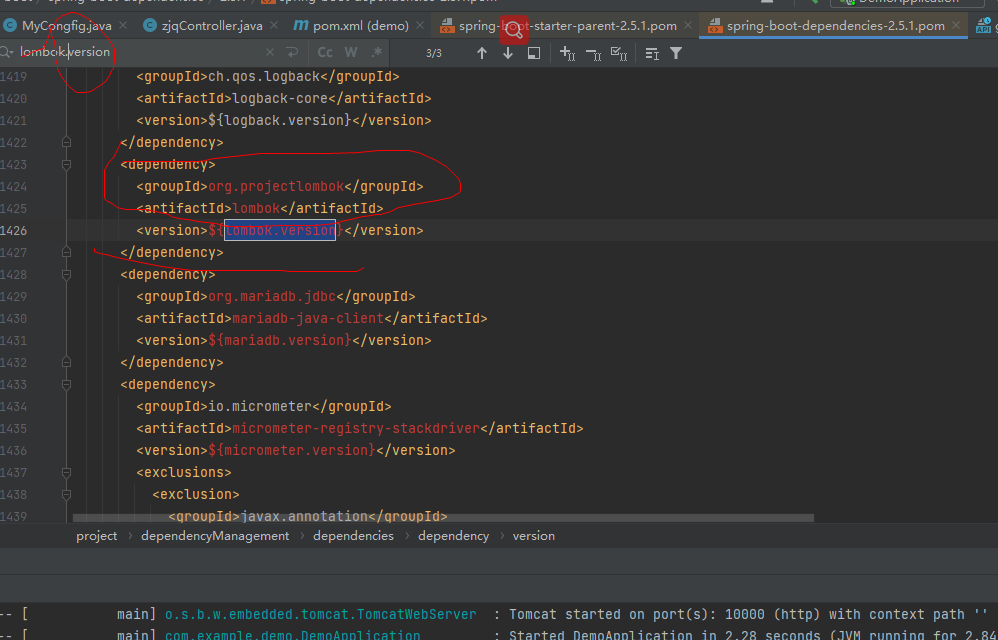The image size is (998, 640).
Task: Select all occurrences icon
Action: [x=619, y=53]
